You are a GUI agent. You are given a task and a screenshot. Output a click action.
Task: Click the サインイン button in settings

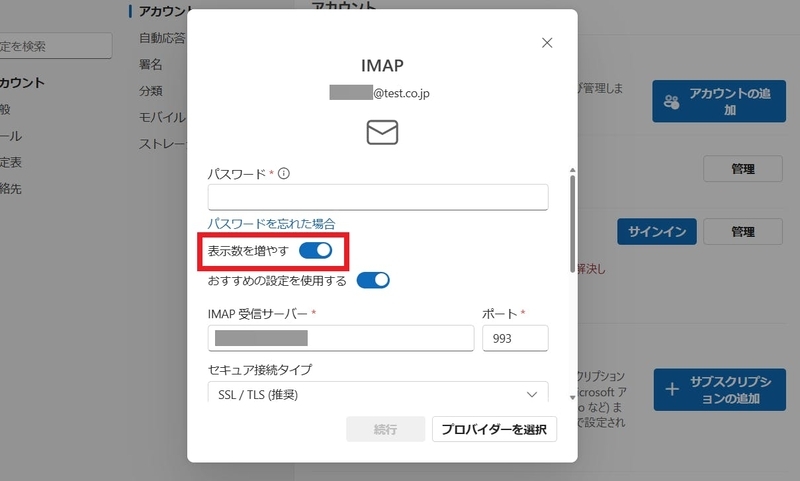657,232
